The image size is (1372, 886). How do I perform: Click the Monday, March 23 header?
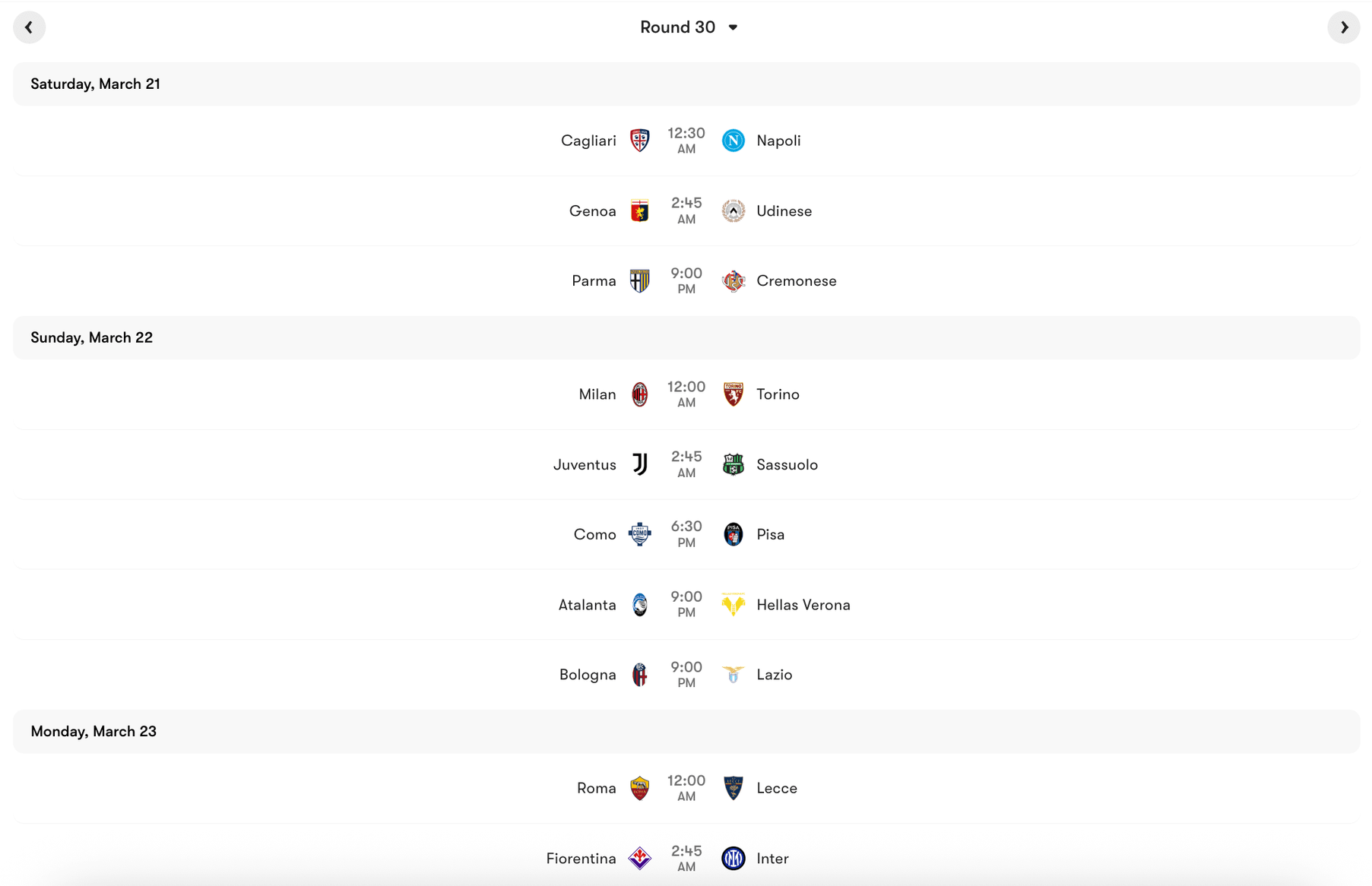click(93, 731)
